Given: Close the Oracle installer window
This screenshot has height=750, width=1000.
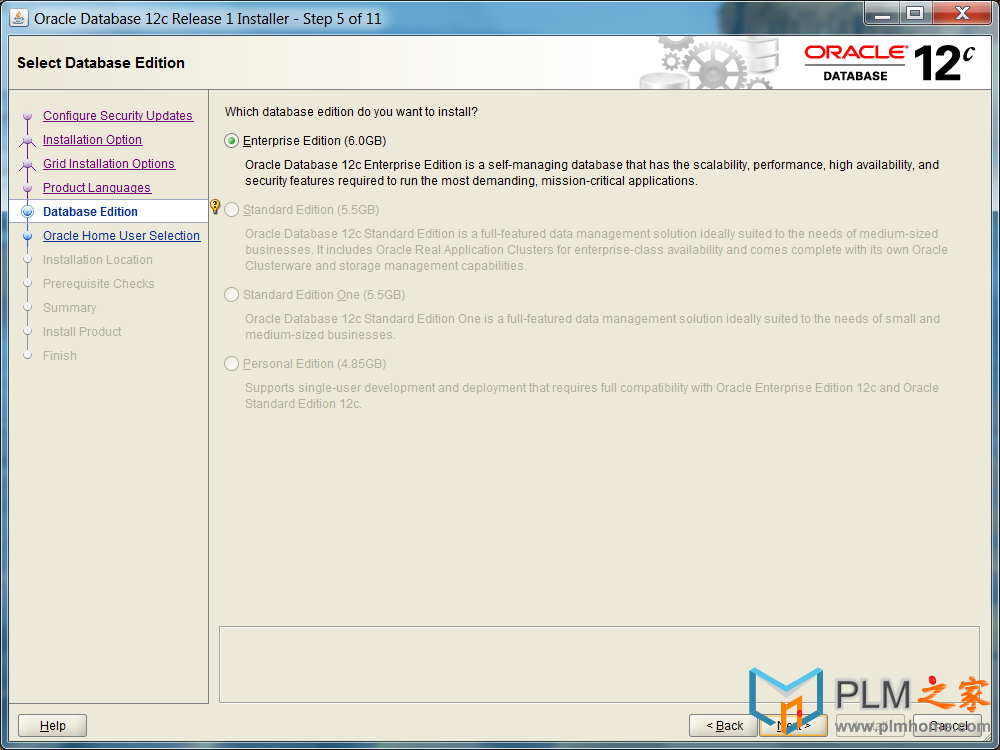Looking at the screenshot, I should (962, 14).
